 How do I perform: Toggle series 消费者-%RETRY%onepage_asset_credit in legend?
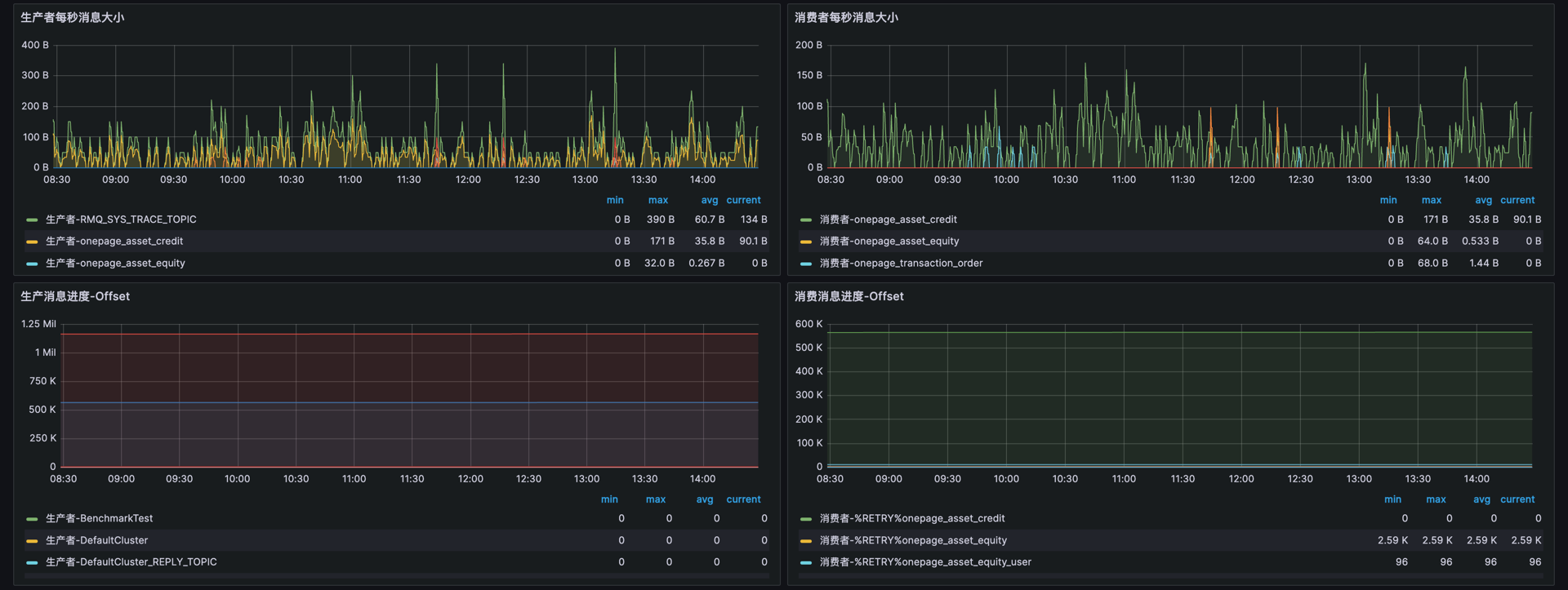click(x=912, y=518)
